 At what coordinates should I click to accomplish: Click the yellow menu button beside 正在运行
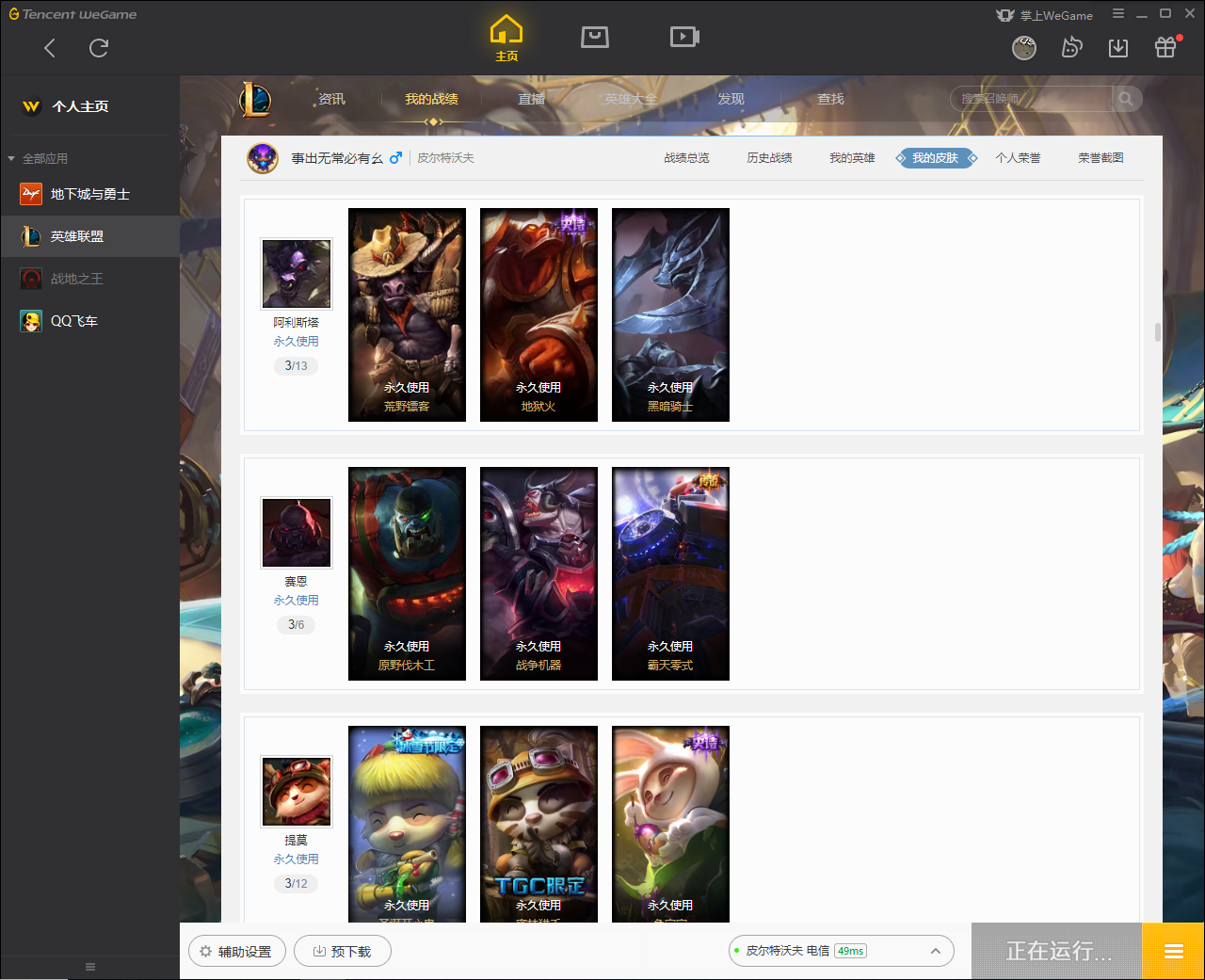1173,952
